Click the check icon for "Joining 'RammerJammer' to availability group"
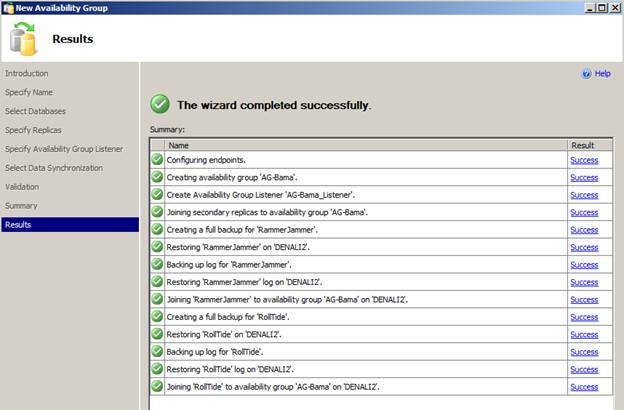 point(157,299)
